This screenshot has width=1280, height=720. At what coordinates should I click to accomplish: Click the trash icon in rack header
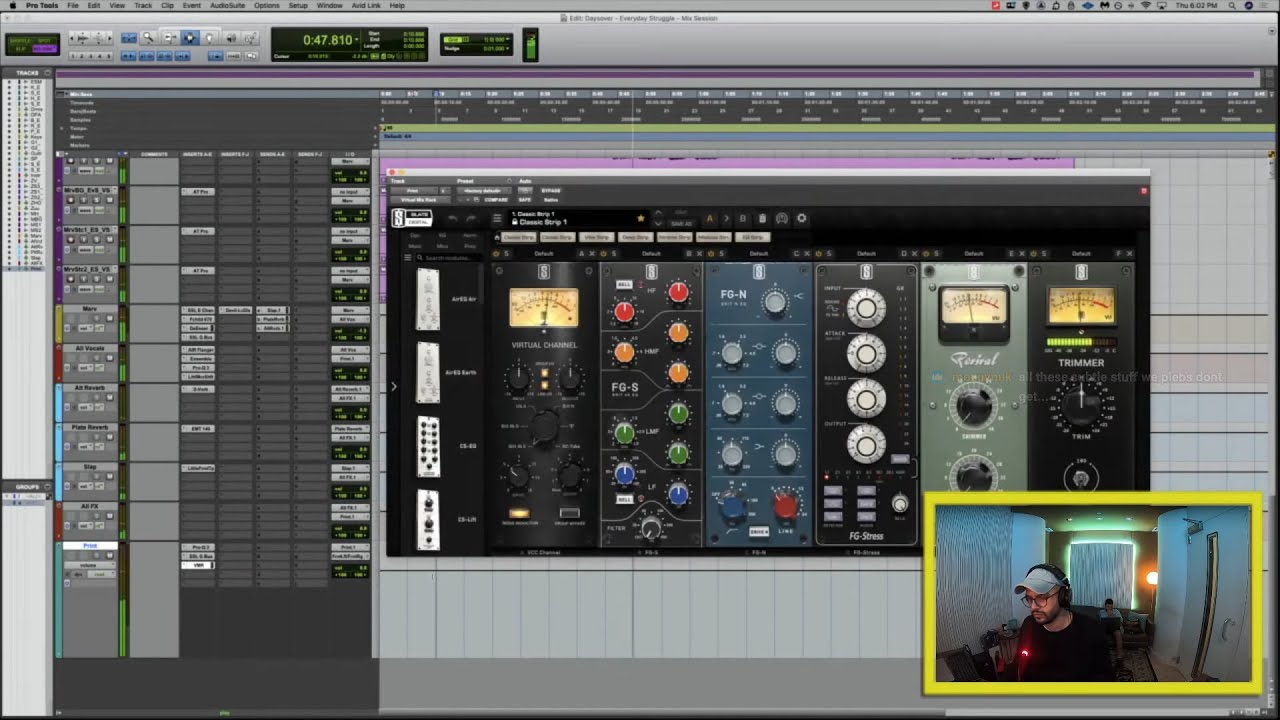tap(762, 218)
